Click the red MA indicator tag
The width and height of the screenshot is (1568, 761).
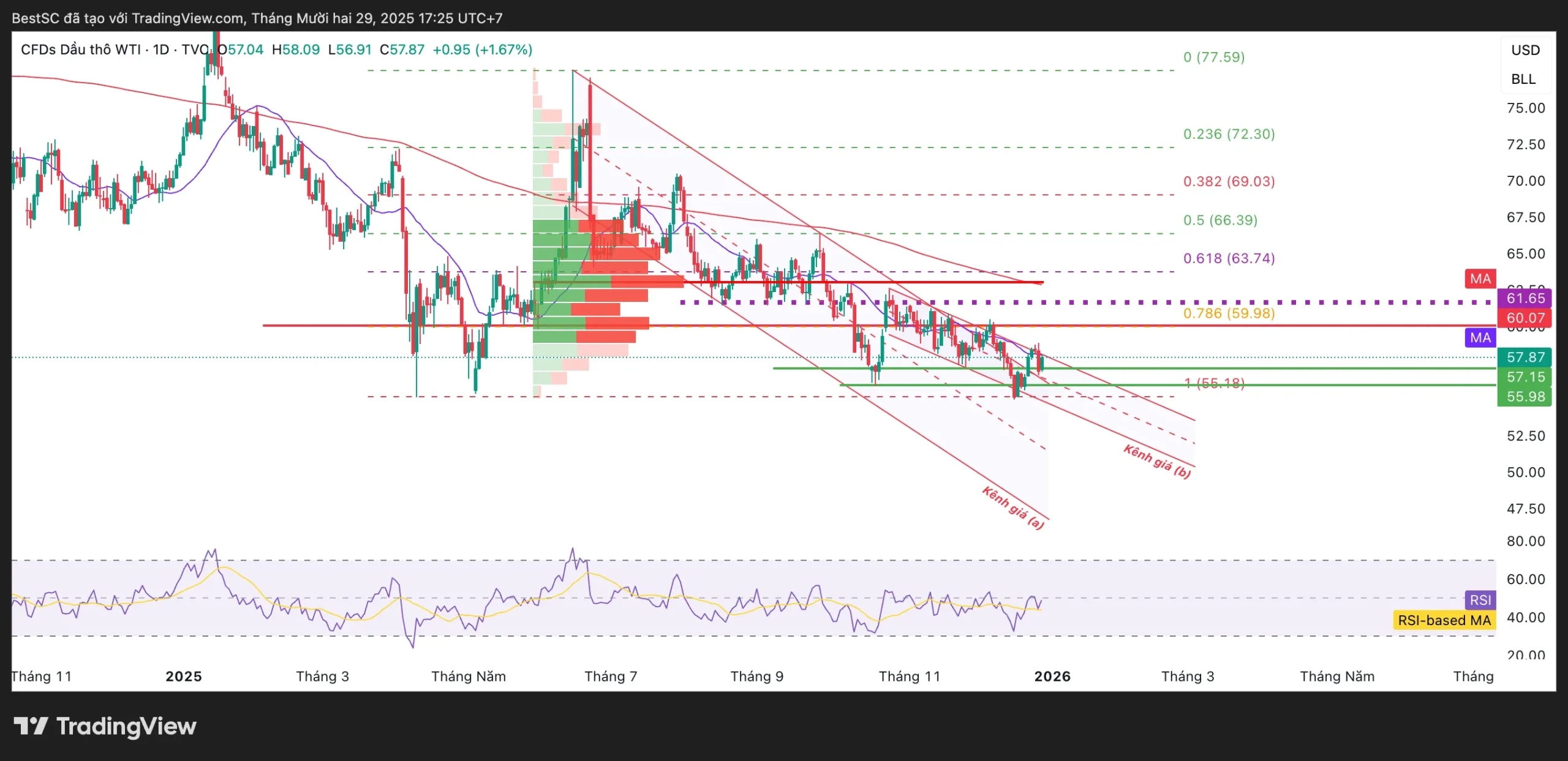tap(1480, 279)
